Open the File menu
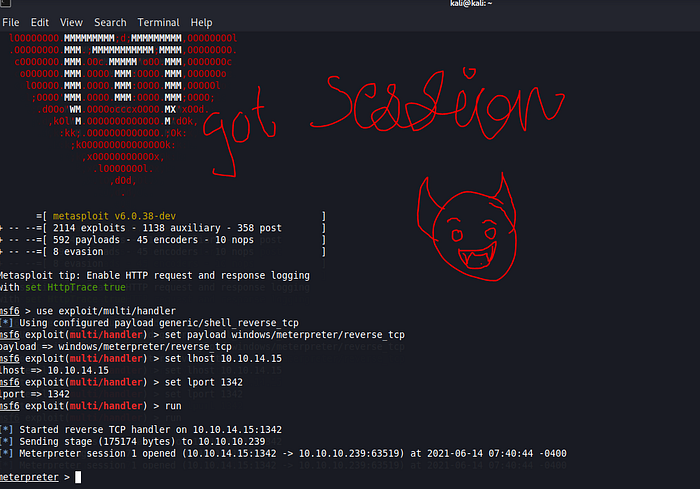This screenshot has width=700, height=489. pyautogui.click(x=11, y=22)
